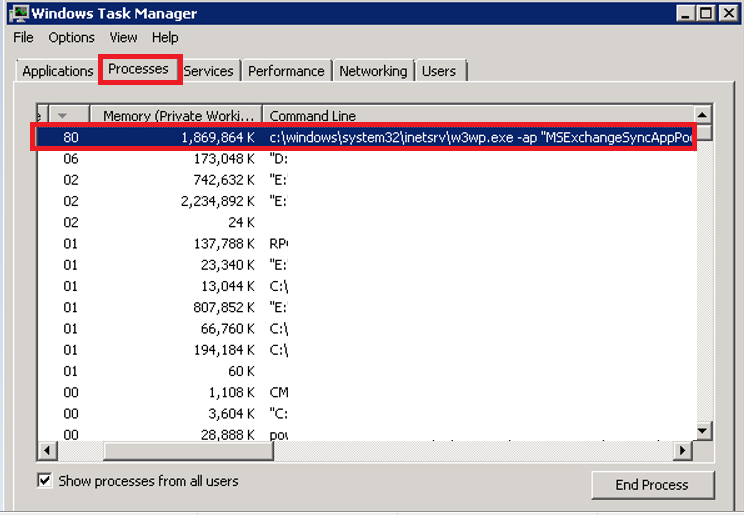The image size is (744, 515).
Task: Open the File menu
Action: [x=24, y=37]
